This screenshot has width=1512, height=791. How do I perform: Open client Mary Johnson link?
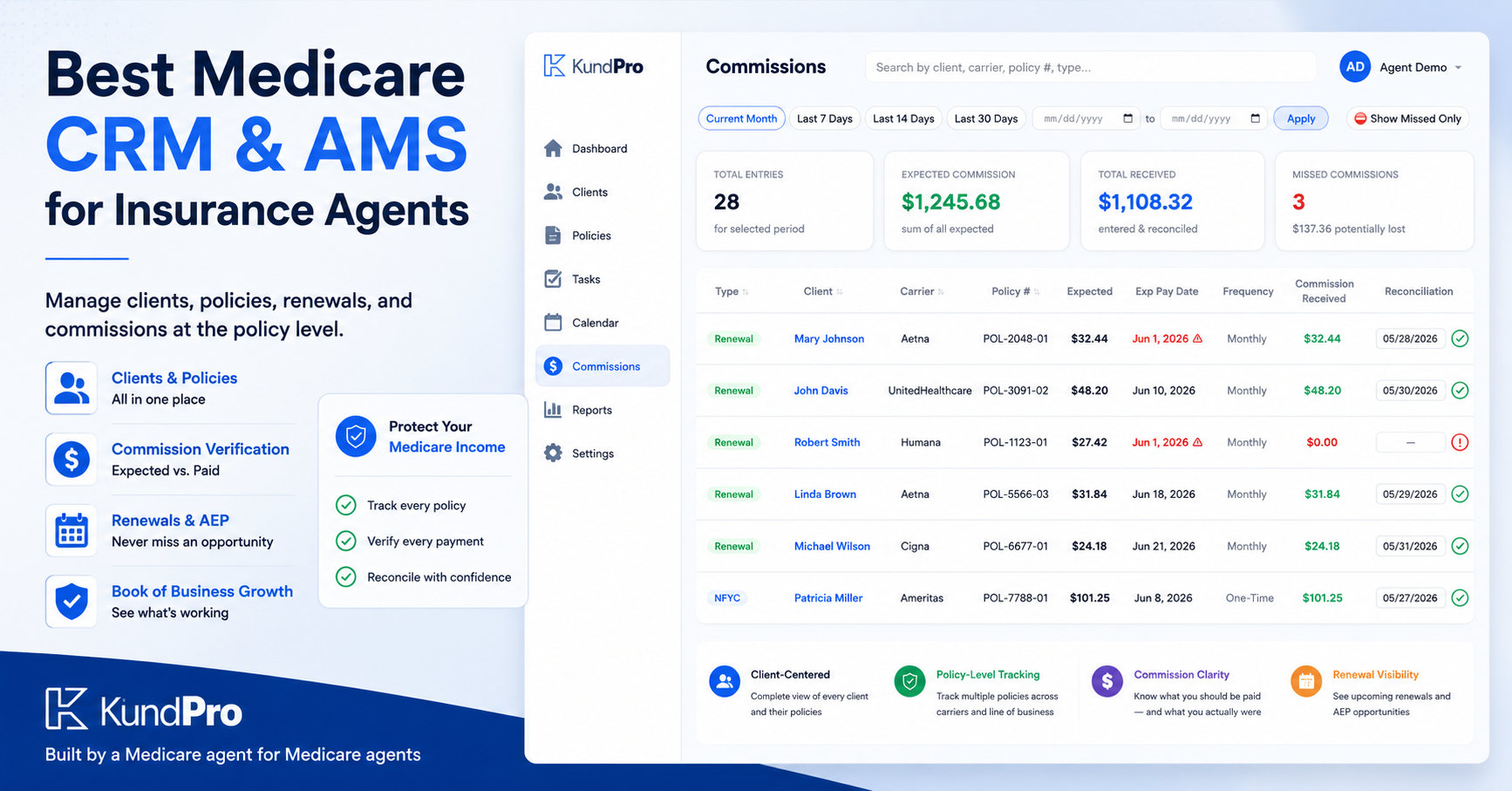click(829, 338)
